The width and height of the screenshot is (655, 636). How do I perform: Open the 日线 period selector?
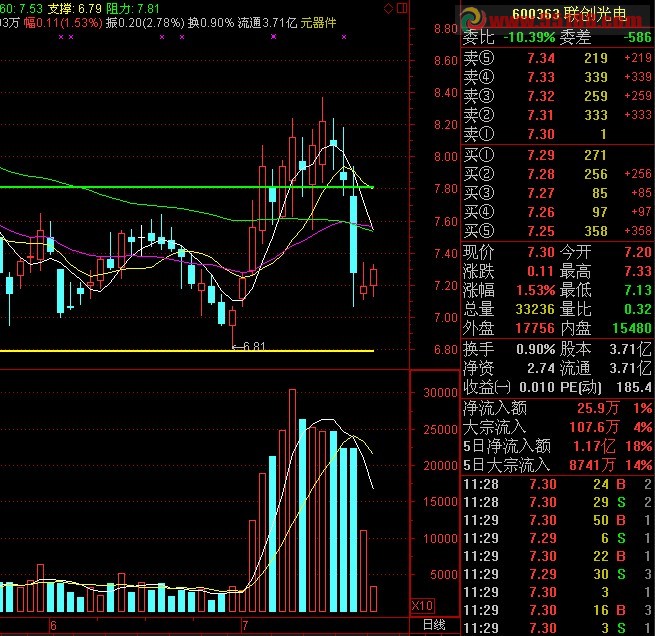pyautogui.click(x=434, y=625)
